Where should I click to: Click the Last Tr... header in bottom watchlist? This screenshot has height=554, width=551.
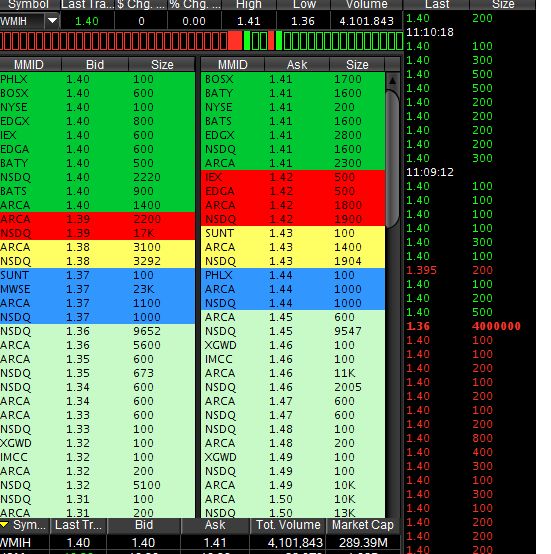(78, 525)
